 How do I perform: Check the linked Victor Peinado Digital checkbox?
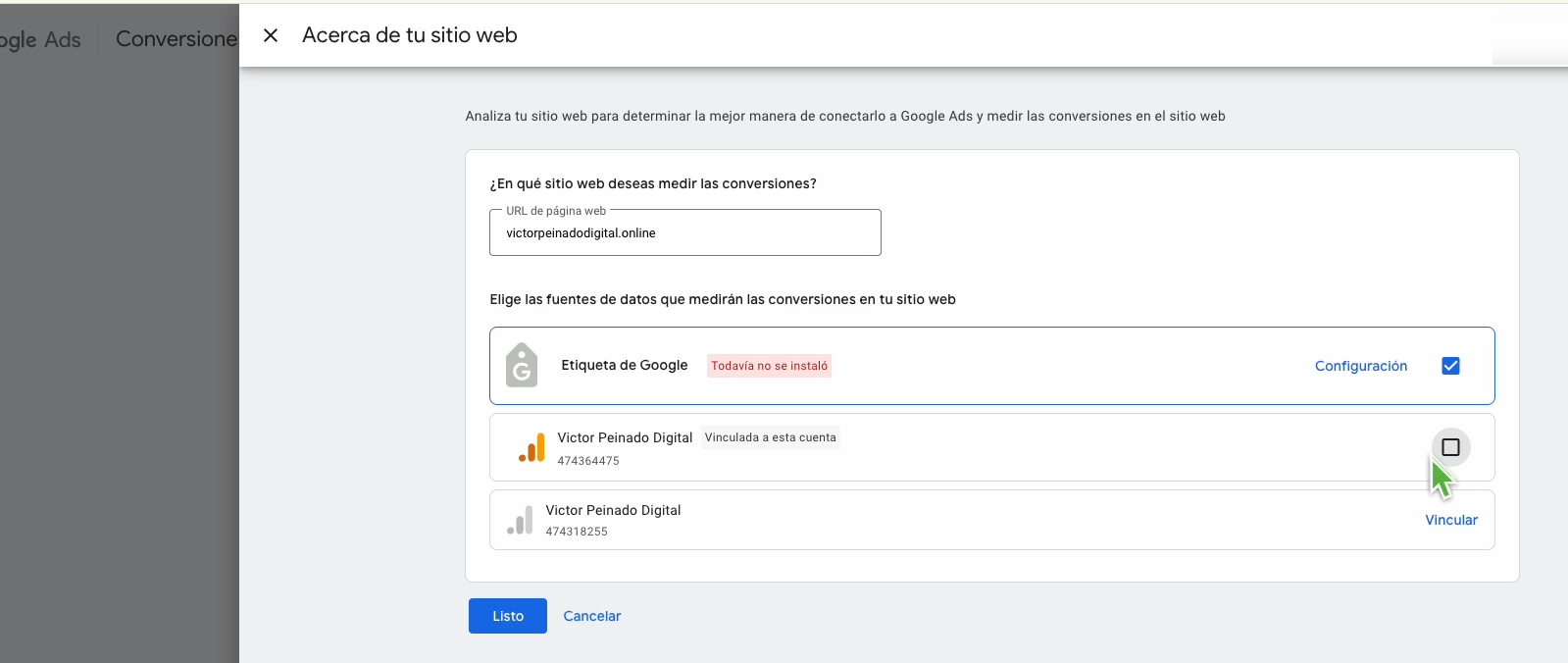click(1450, 447)
